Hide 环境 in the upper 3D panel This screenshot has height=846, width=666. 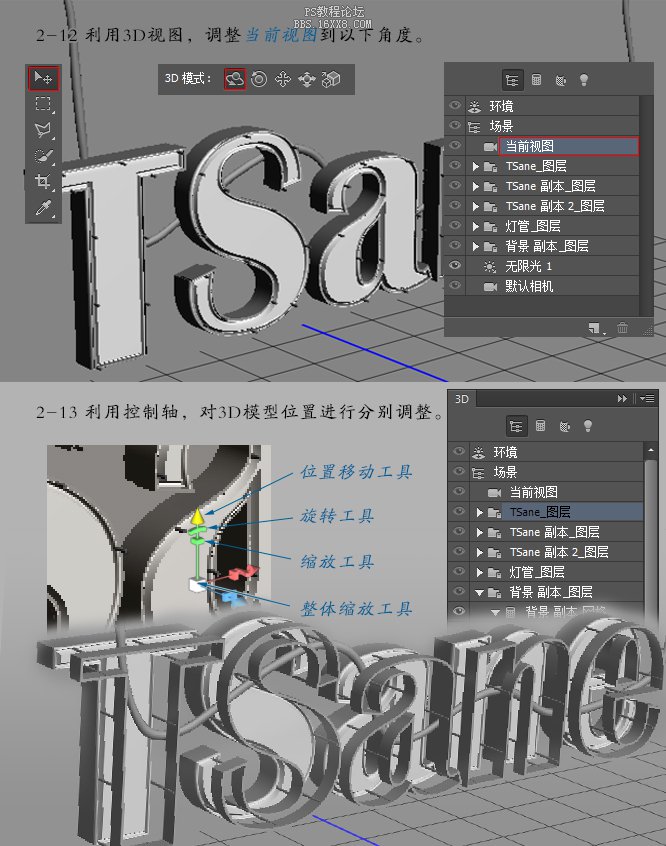455,106
